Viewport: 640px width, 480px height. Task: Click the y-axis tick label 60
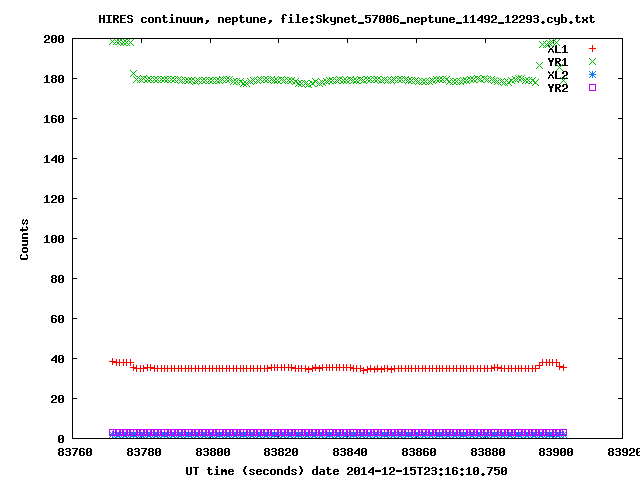[x=58, y=319]
